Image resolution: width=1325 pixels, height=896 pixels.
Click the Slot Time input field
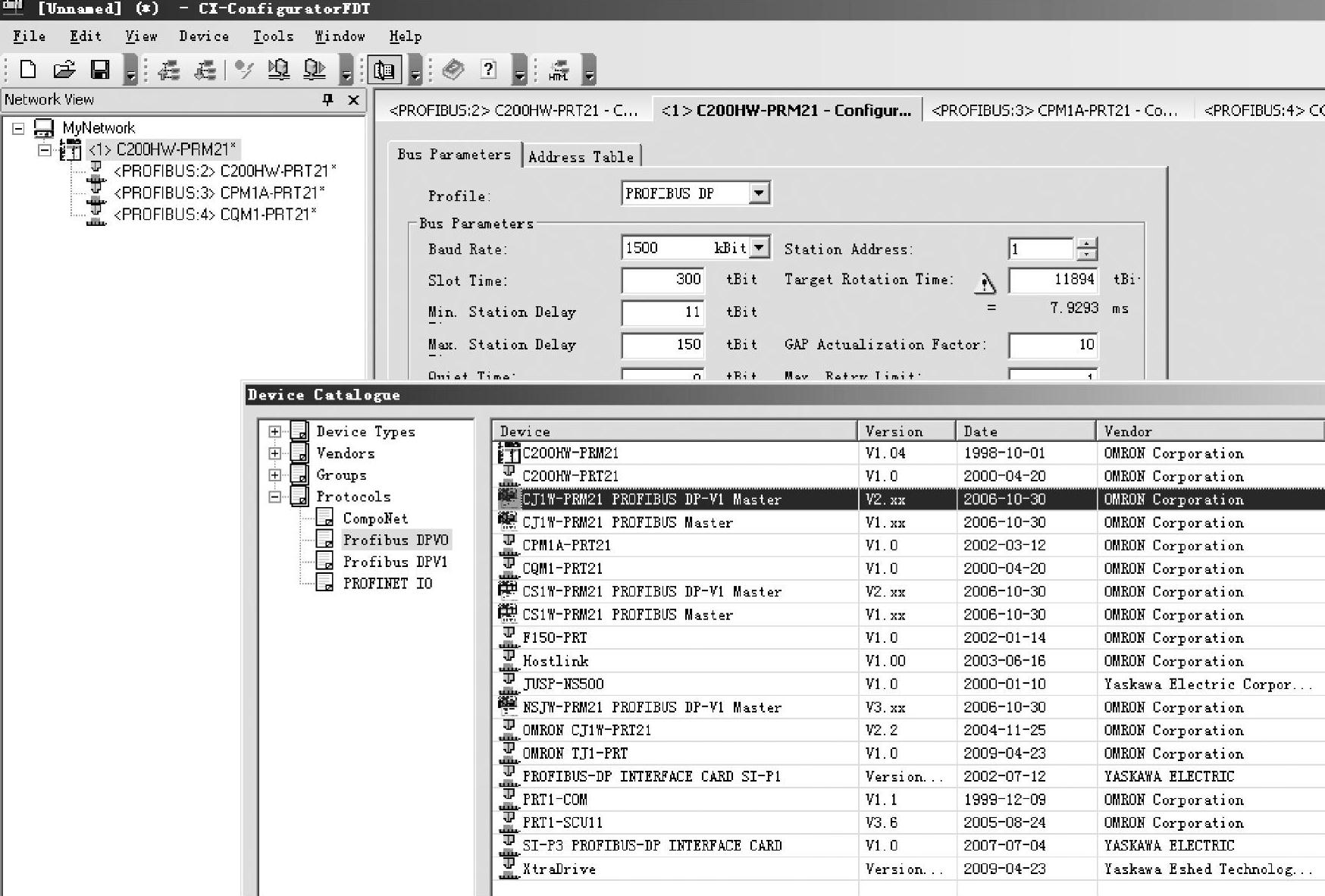point(662,280)
